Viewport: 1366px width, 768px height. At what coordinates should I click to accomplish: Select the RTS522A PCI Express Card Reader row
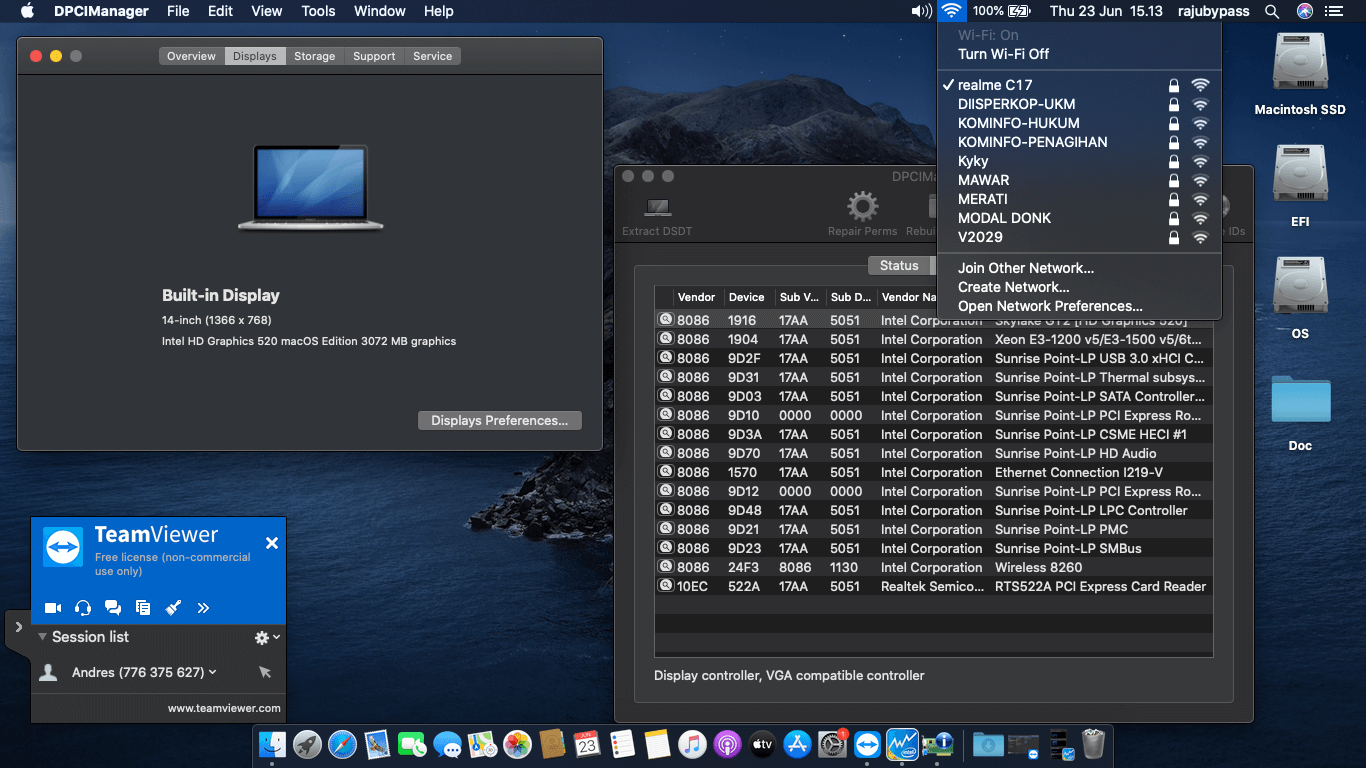click(x=933, y=586)
